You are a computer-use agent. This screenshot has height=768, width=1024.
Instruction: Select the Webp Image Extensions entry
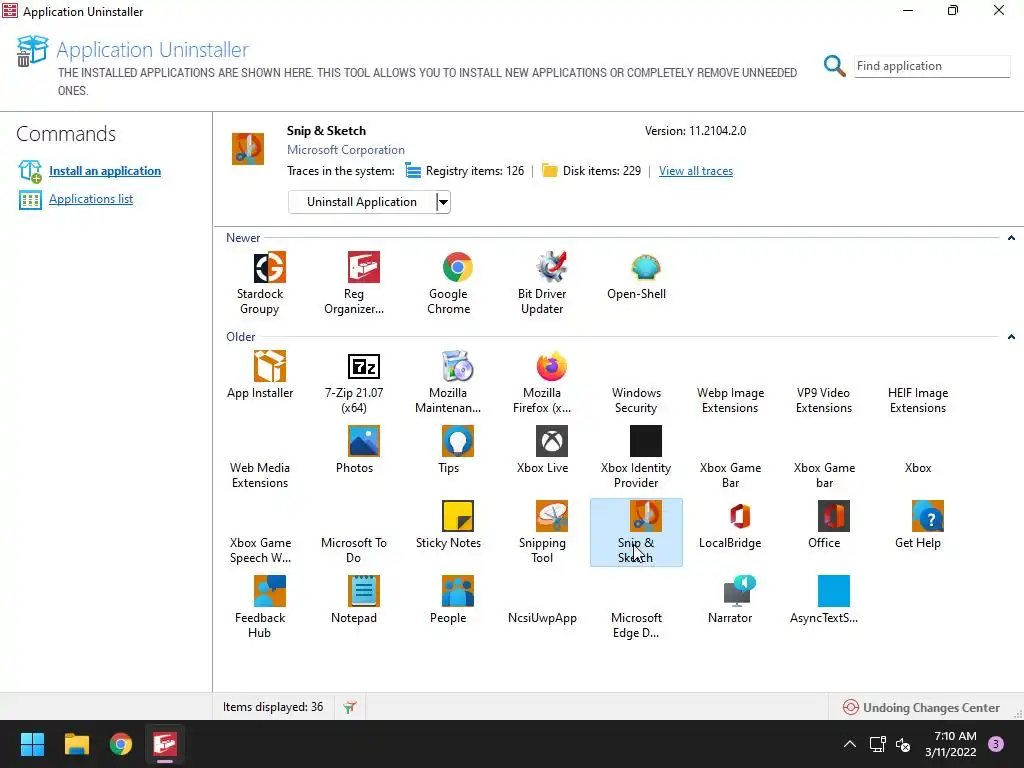730,400
